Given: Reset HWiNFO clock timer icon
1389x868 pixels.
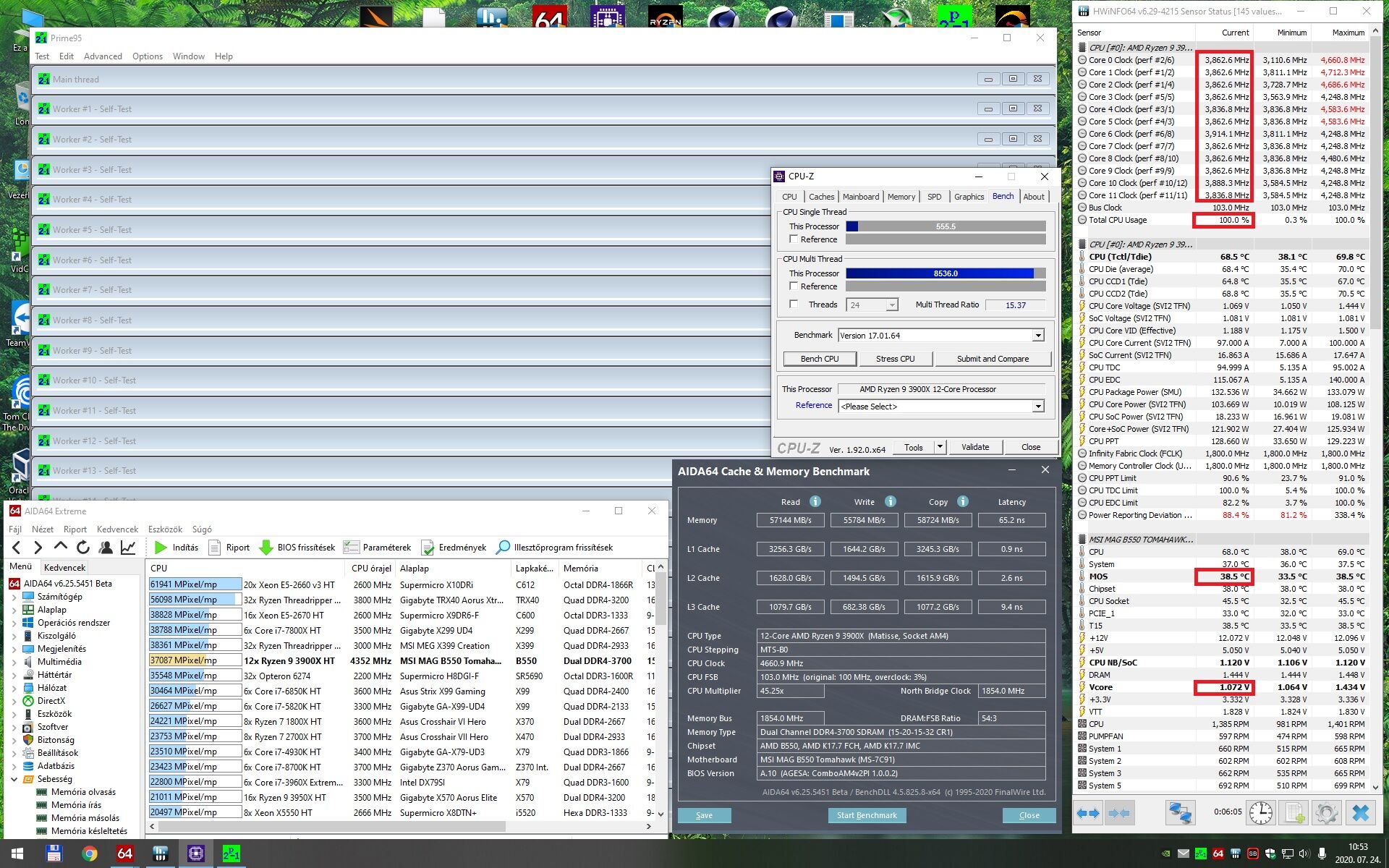Looking at the screenshot, I should (1261, 813).
